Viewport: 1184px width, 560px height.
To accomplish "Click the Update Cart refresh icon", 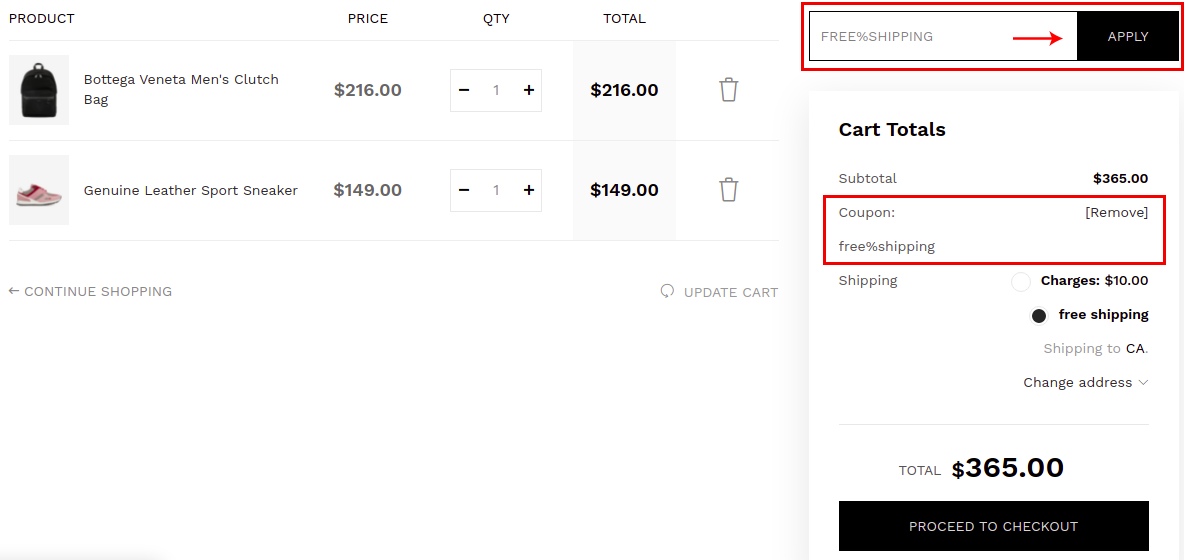I will coord(667,291).
